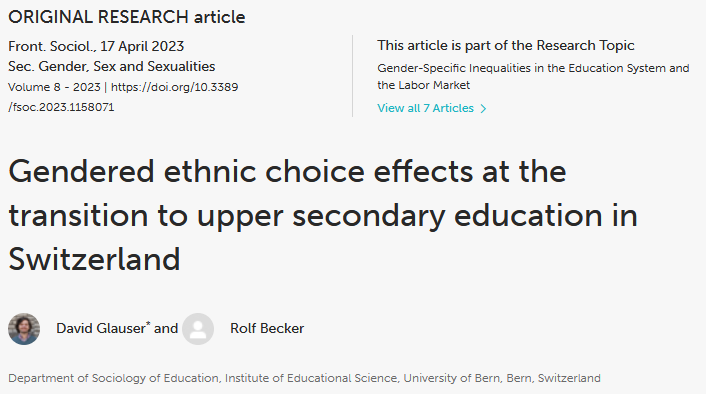Click the ORIGINAL RESEARCH article label
This screenshot has width=706, height=394.
coord(127,17)
